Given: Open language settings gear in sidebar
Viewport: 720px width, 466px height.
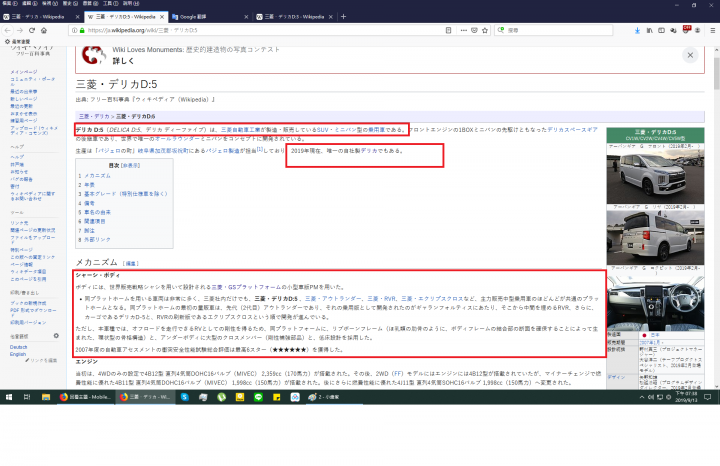Looking at the screenshot, I should click(56, 336).
